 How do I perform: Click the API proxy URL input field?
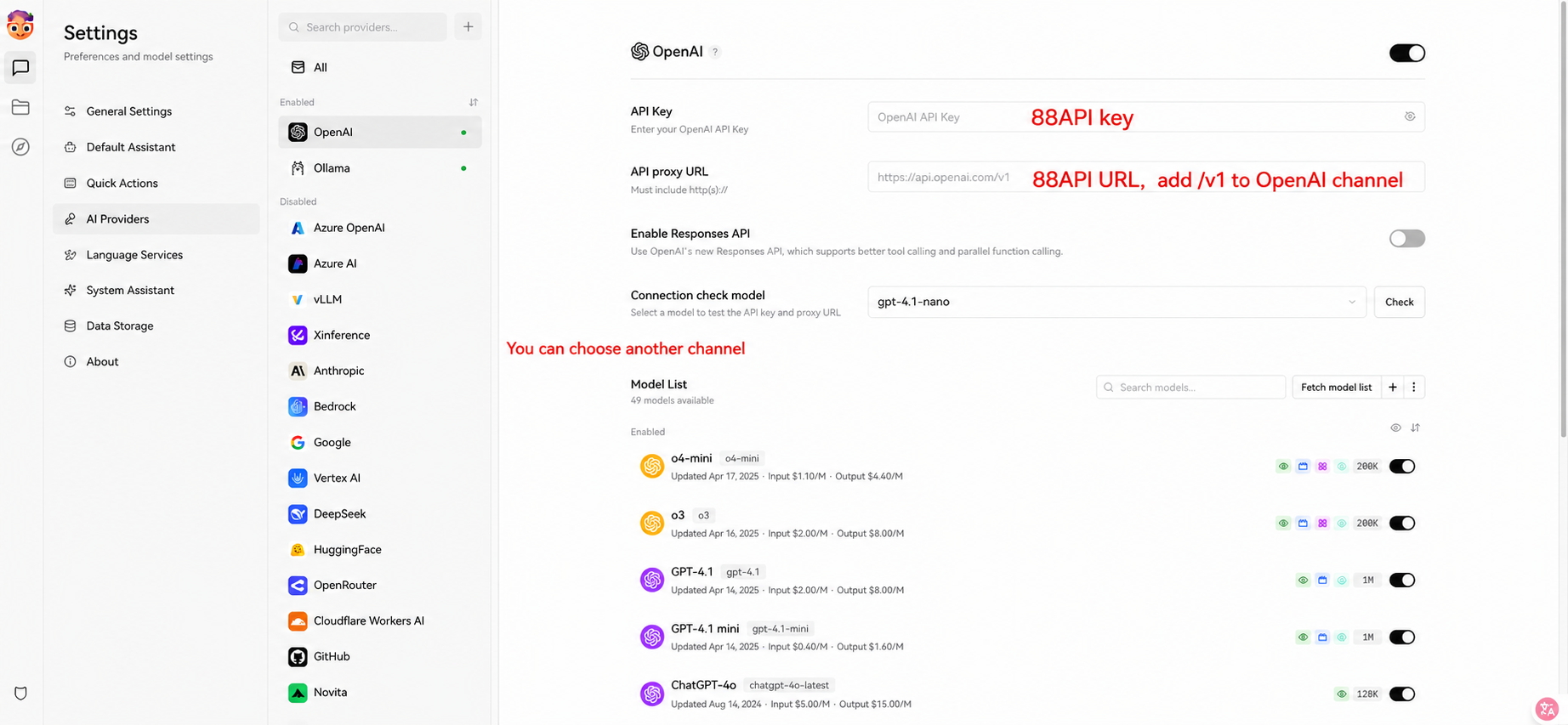1146,177
